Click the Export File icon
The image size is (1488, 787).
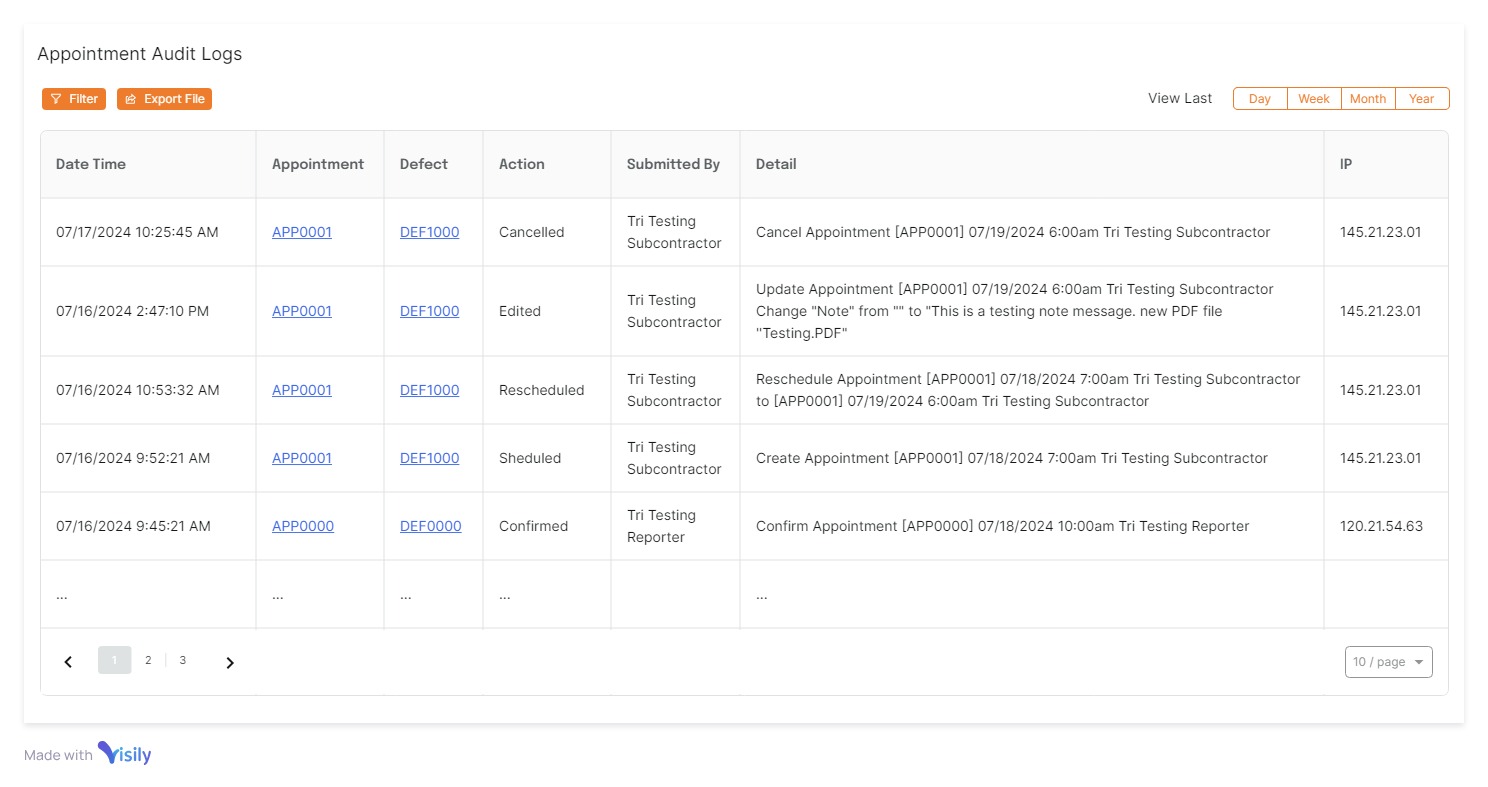[x=131, y=99]
